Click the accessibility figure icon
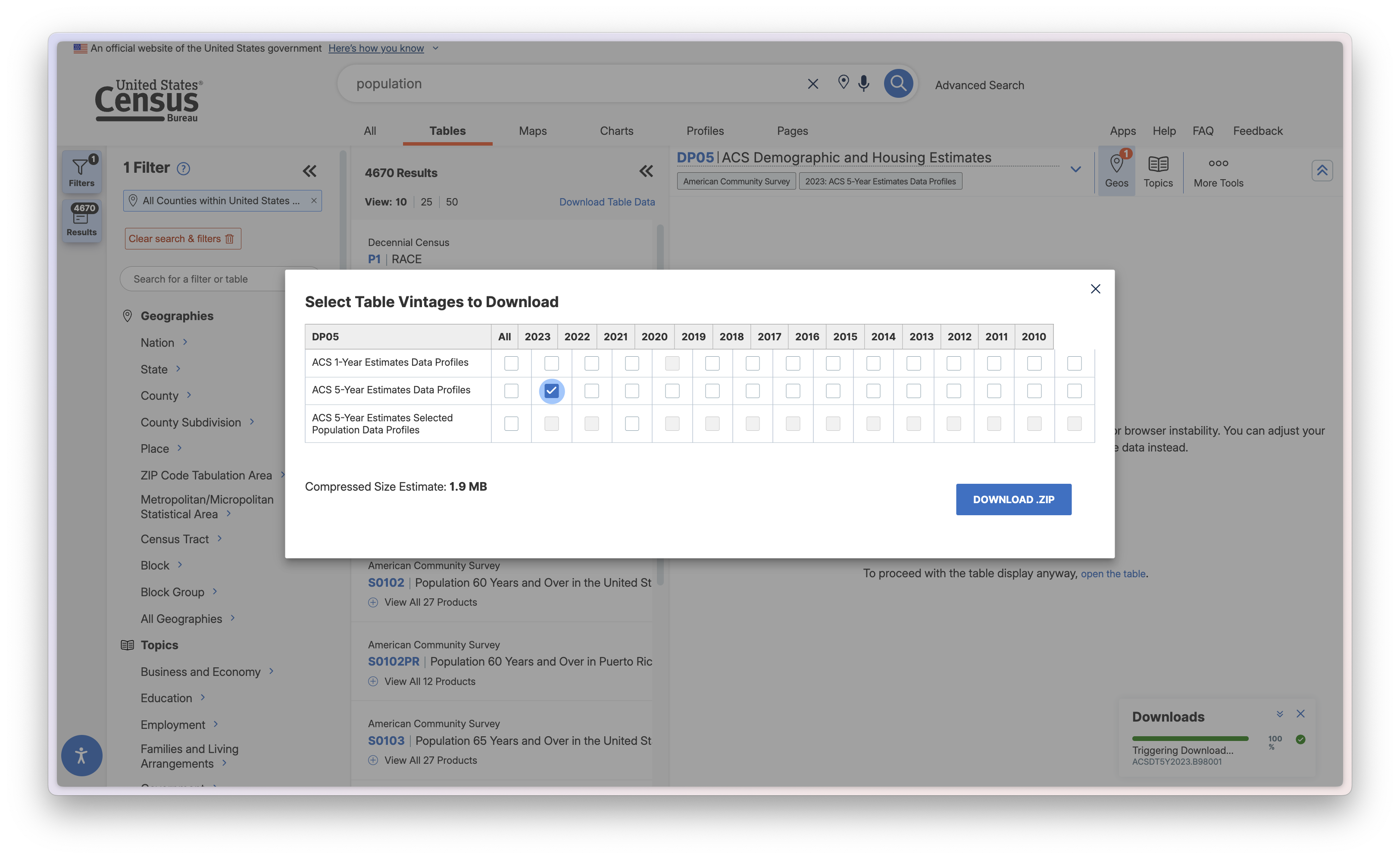 pyautogui.click(x=81, y=755)
